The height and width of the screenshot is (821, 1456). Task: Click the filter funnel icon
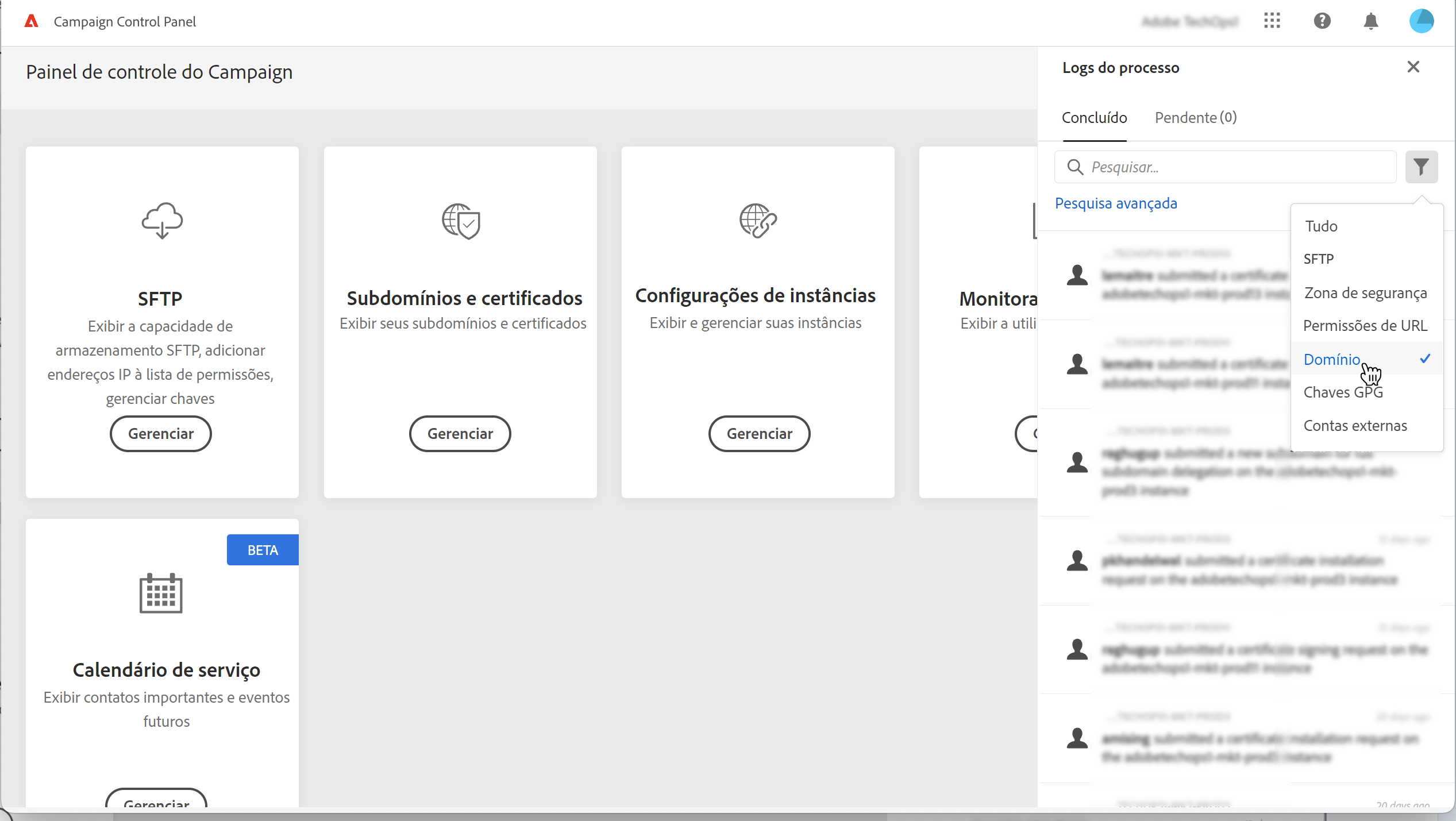1421,167
